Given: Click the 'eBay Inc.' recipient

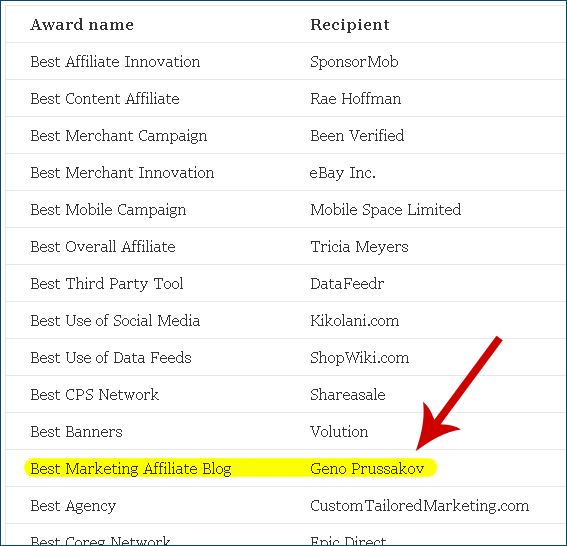Looking at the screenshot, I should 342,173.
